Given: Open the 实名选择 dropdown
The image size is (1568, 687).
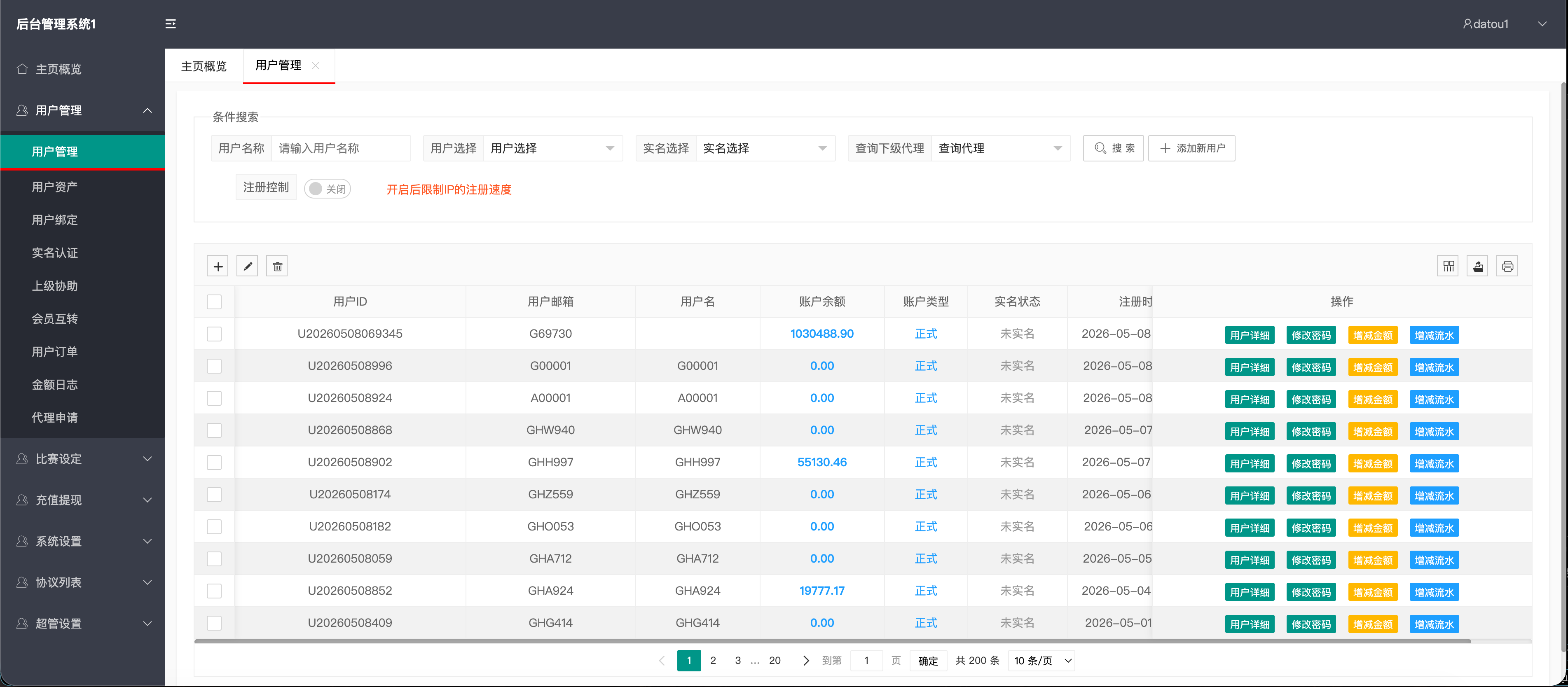Looking at the screenshot, I should [765, 148].
